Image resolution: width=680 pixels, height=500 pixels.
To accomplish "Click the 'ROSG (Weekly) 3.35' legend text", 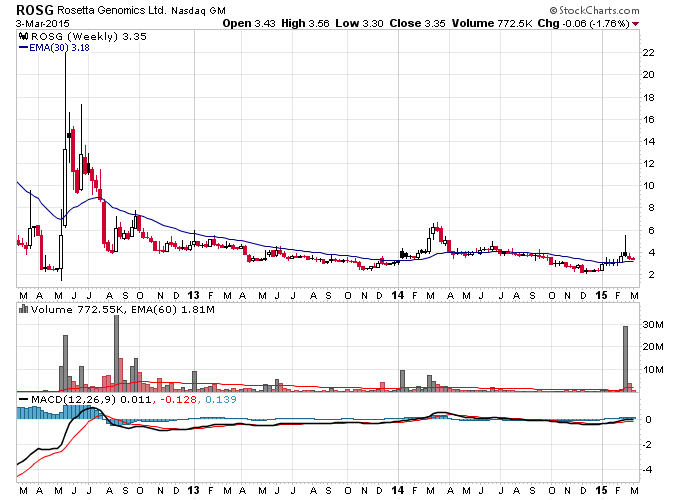I will (88, 36).
